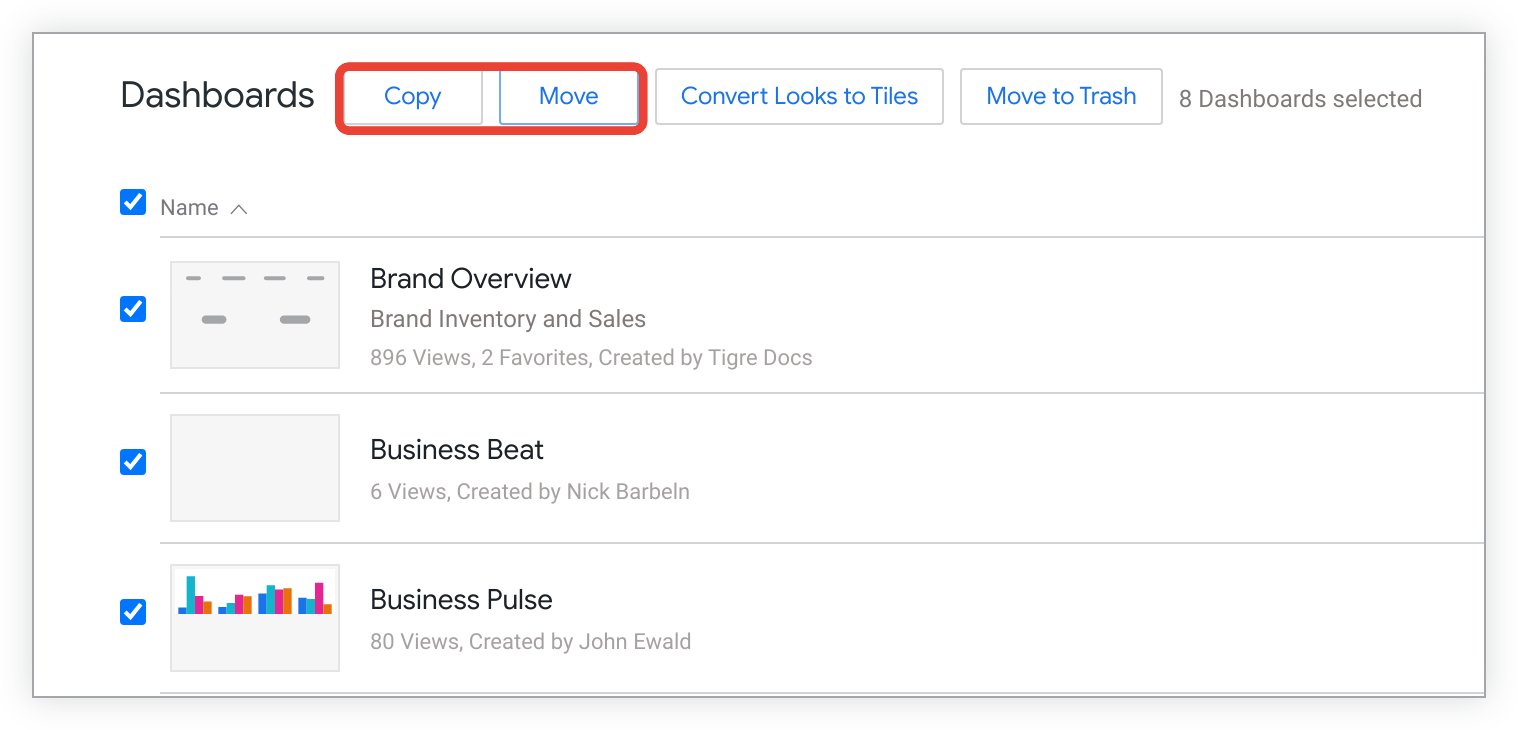This screenshot has height=730, width=1518.
Task: Move selected dashboards to Trash
Action: point(1061,97)
